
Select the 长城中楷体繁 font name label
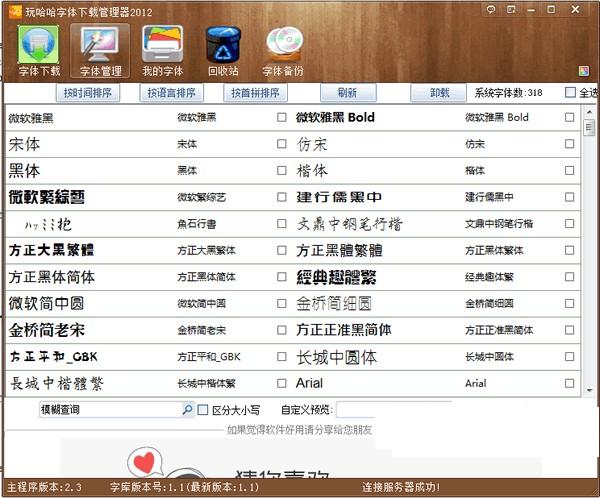pos(206,384)
